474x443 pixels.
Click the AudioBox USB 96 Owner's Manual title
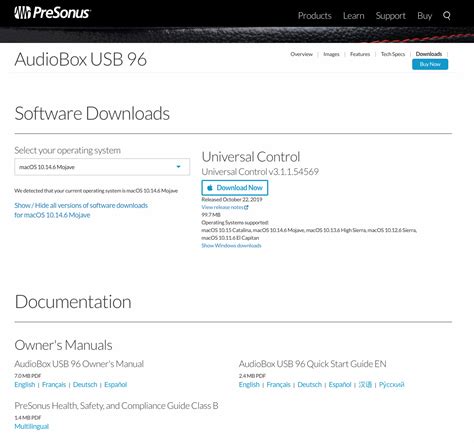(79, 364)
